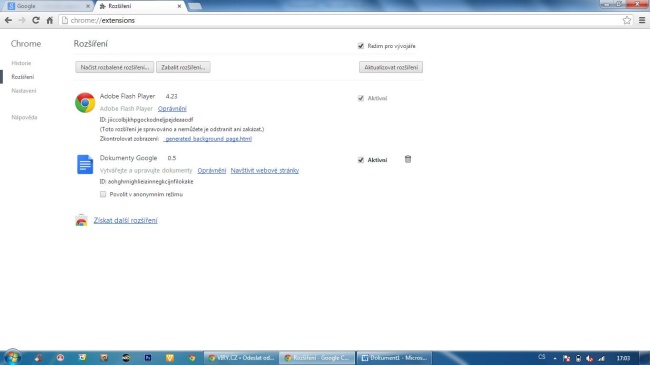Image resolution: width=650 pixels, height=365 pixels.
Task: Go to the home page icon
Action: click(49, 20)
